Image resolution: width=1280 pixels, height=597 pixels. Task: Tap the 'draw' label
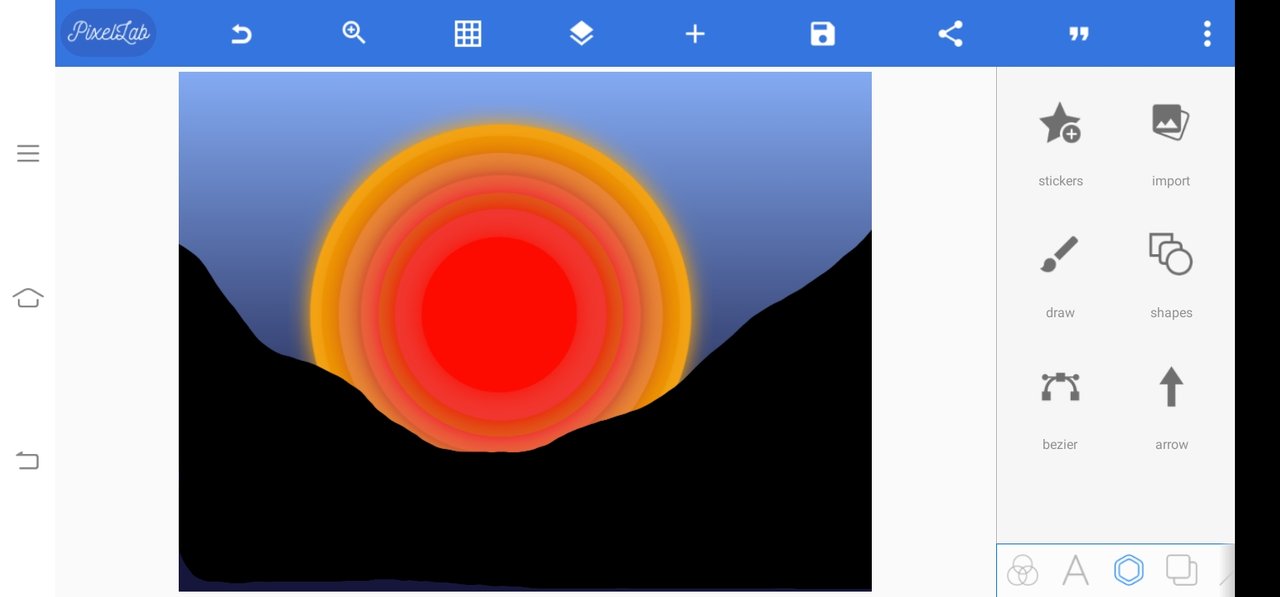coord(1060,313)
